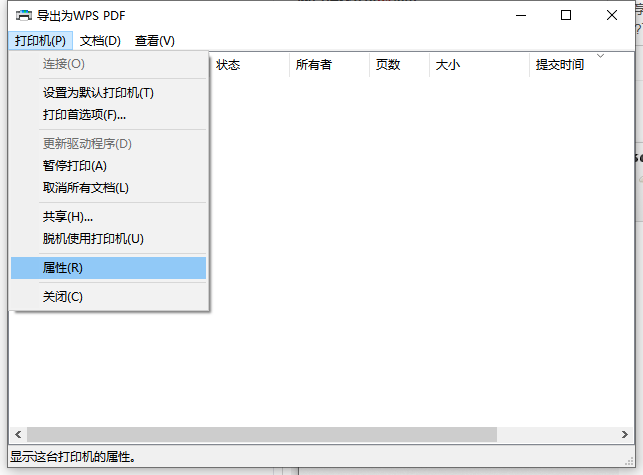The image size is (643, 475).
Task: Maximize the print queue window
Action: pyautogui.click(x=566, y=15)
